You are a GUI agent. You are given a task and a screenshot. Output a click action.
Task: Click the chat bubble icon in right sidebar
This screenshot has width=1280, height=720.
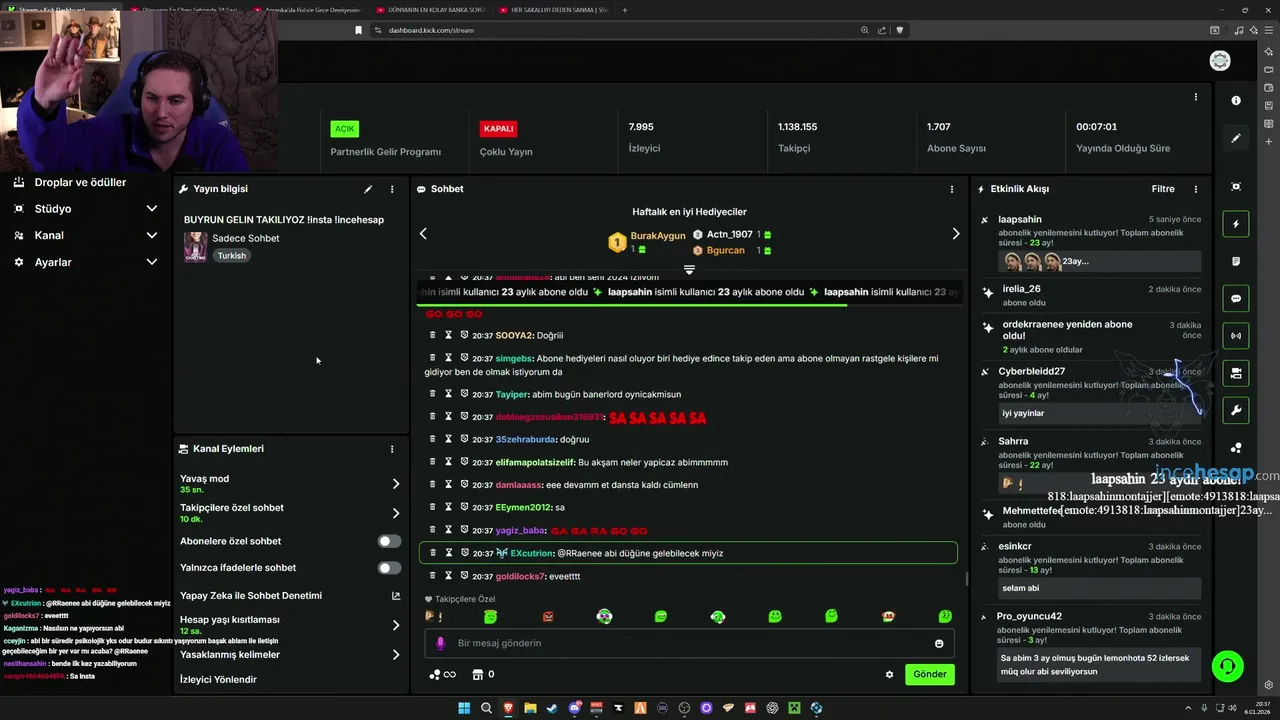(x=1236, y=298)
